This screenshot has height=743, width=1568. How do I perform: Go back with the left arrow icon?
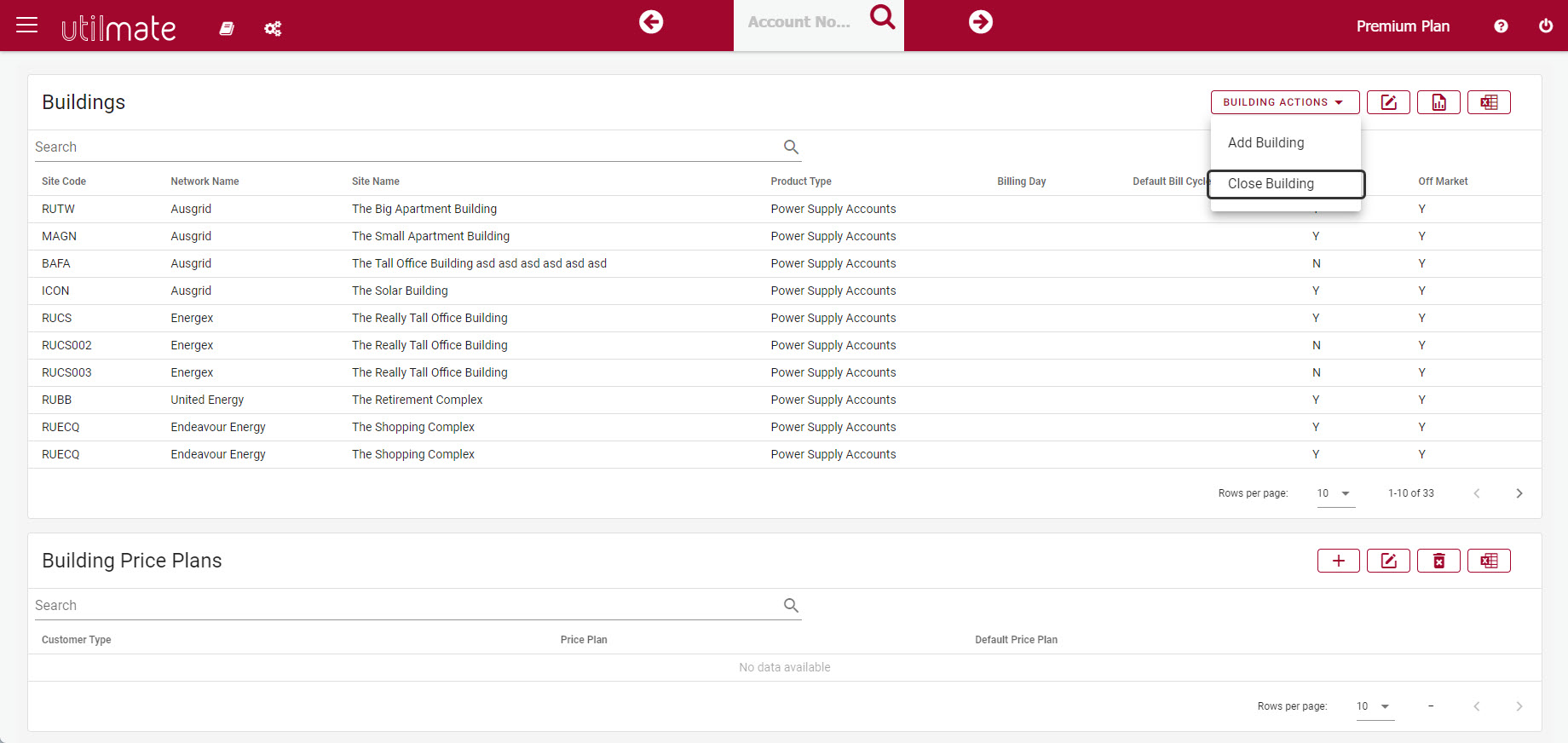(651, 22)
